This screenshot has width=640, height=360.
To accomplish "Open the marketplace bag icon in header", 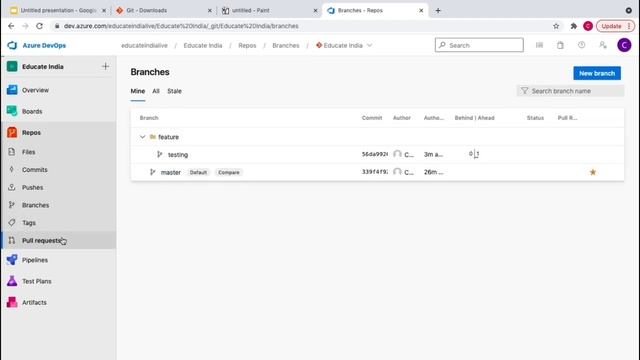I will coord(560,45).
